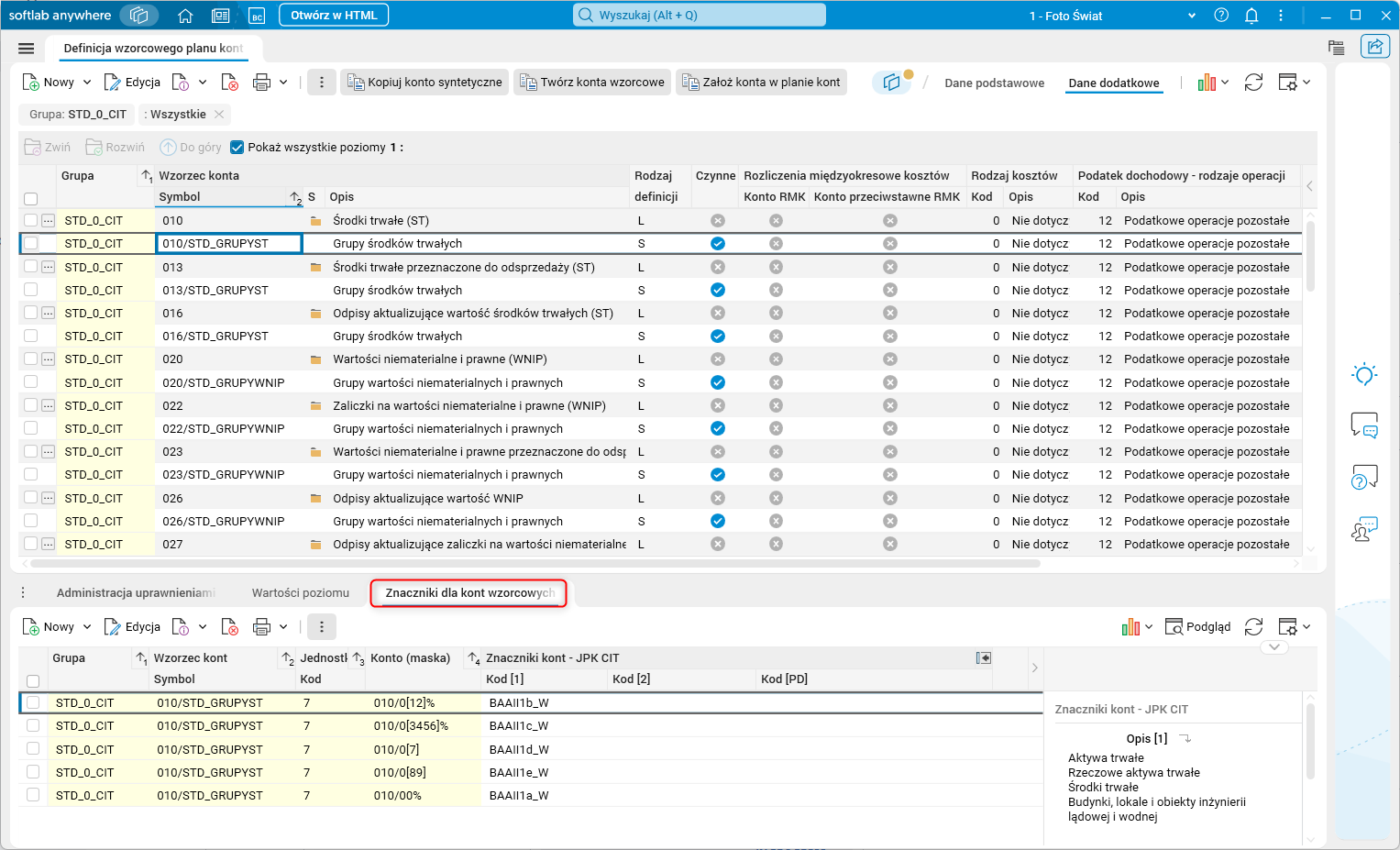Open the Dane podstawowe tab
Screen dimensions: 1400x850
pyautogui.click(x=994, y=83)
